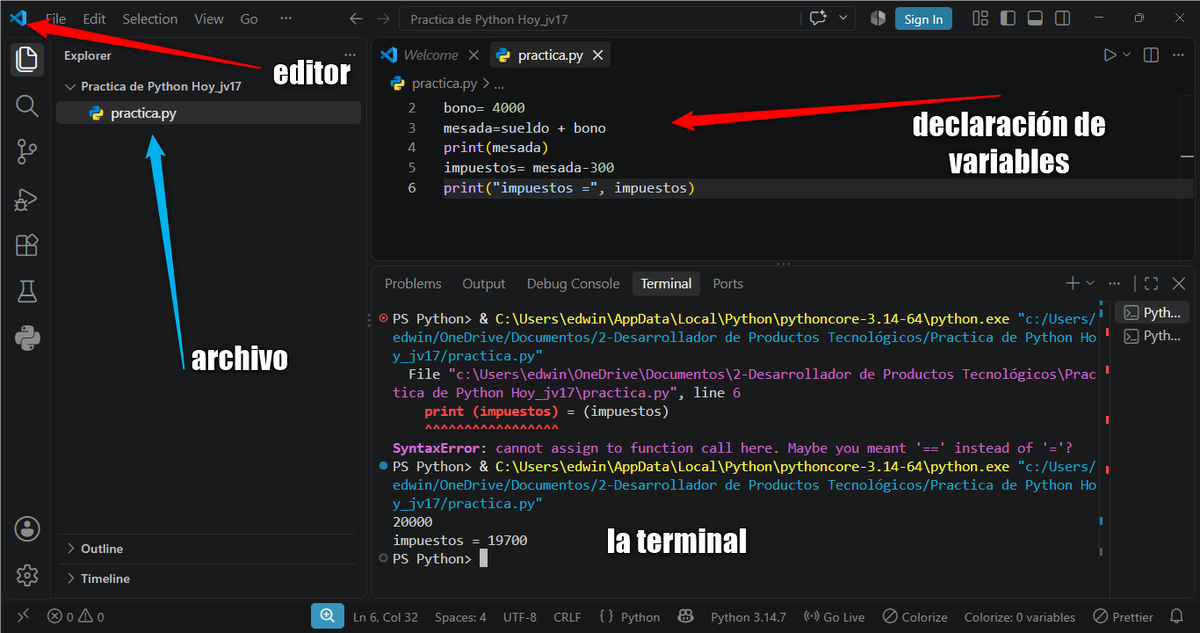Change end of line sequence CRLF
This screenshot has width=1200, height=633.
(567, 617)
